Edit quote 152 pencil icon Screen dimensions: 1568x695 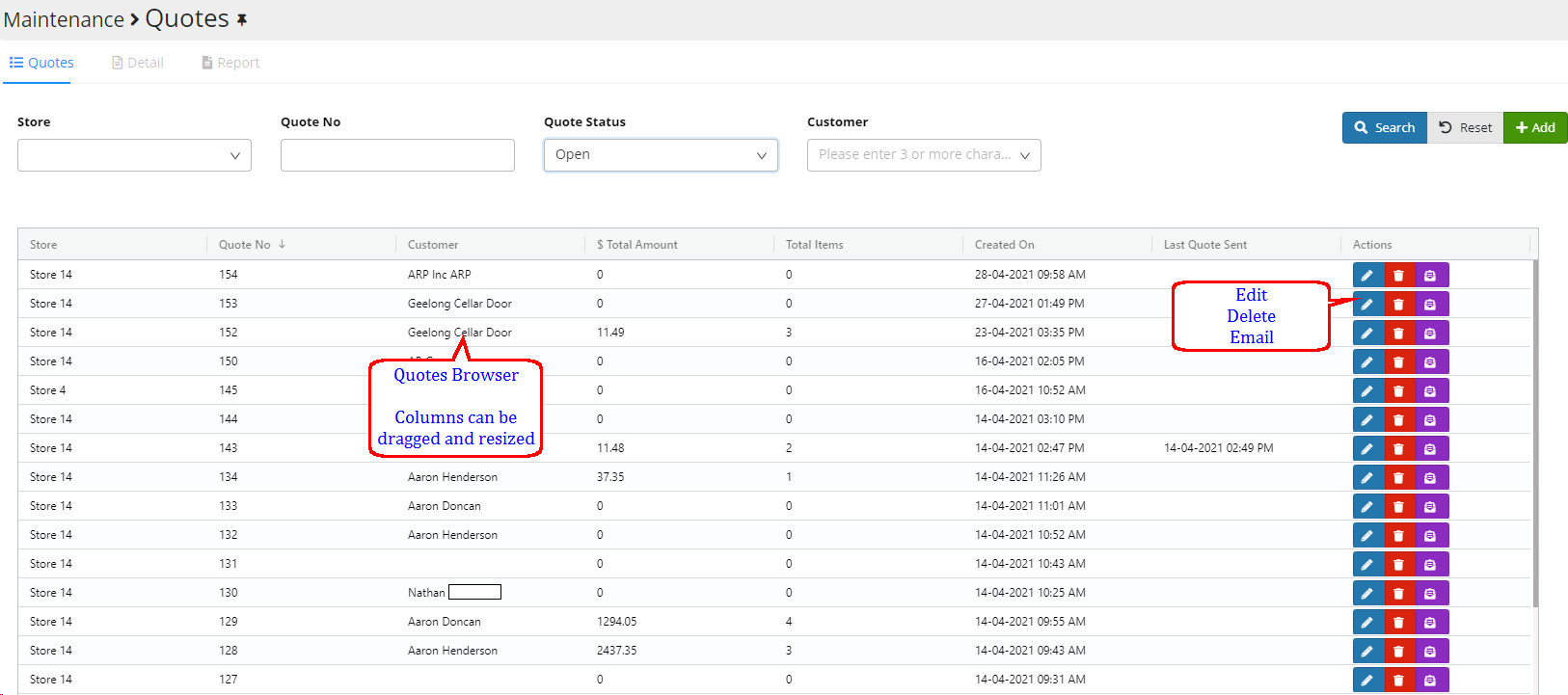click(1367, 334)
